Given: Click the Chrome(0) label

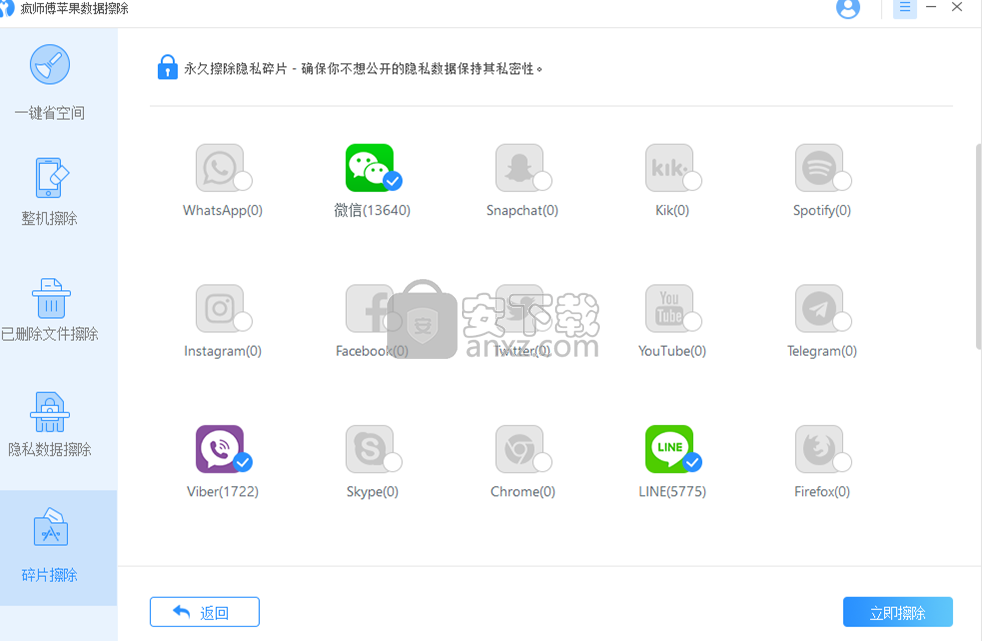Looking at the screenshot, I should pos(523,492).
